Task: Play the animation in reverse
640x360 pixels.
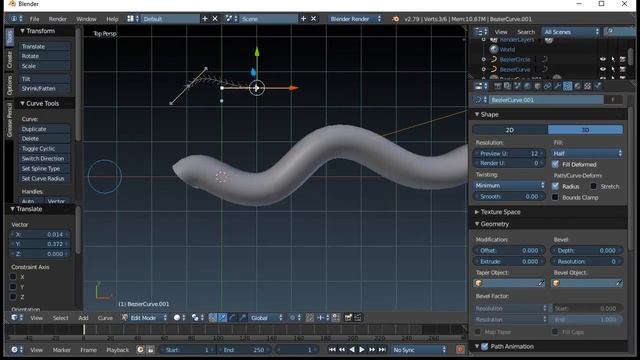Action: coord(352,350)
